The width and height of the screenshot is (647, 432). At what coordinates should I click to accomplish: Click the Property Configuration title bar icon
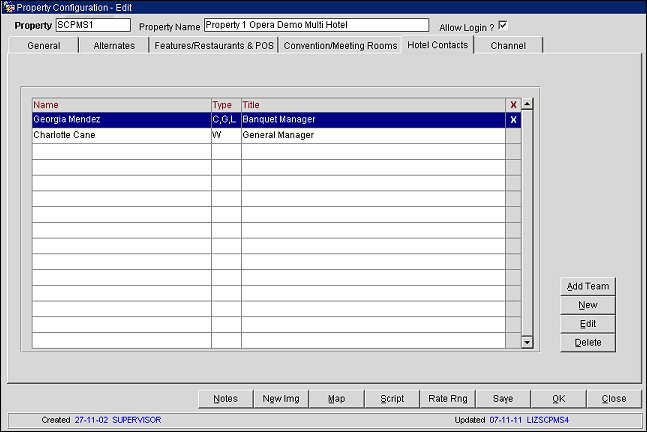(9, 7)
